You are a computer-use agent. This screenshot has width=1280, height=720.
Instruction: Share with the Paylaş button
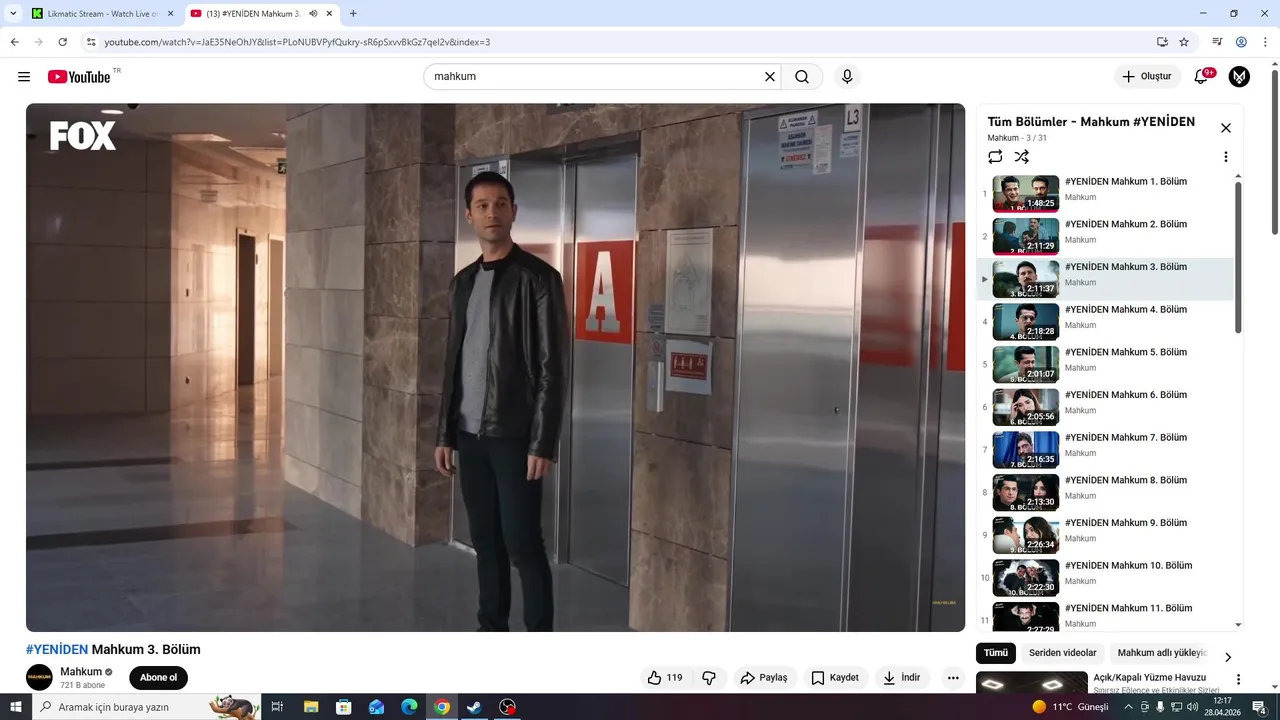click(x=764, y=678)
